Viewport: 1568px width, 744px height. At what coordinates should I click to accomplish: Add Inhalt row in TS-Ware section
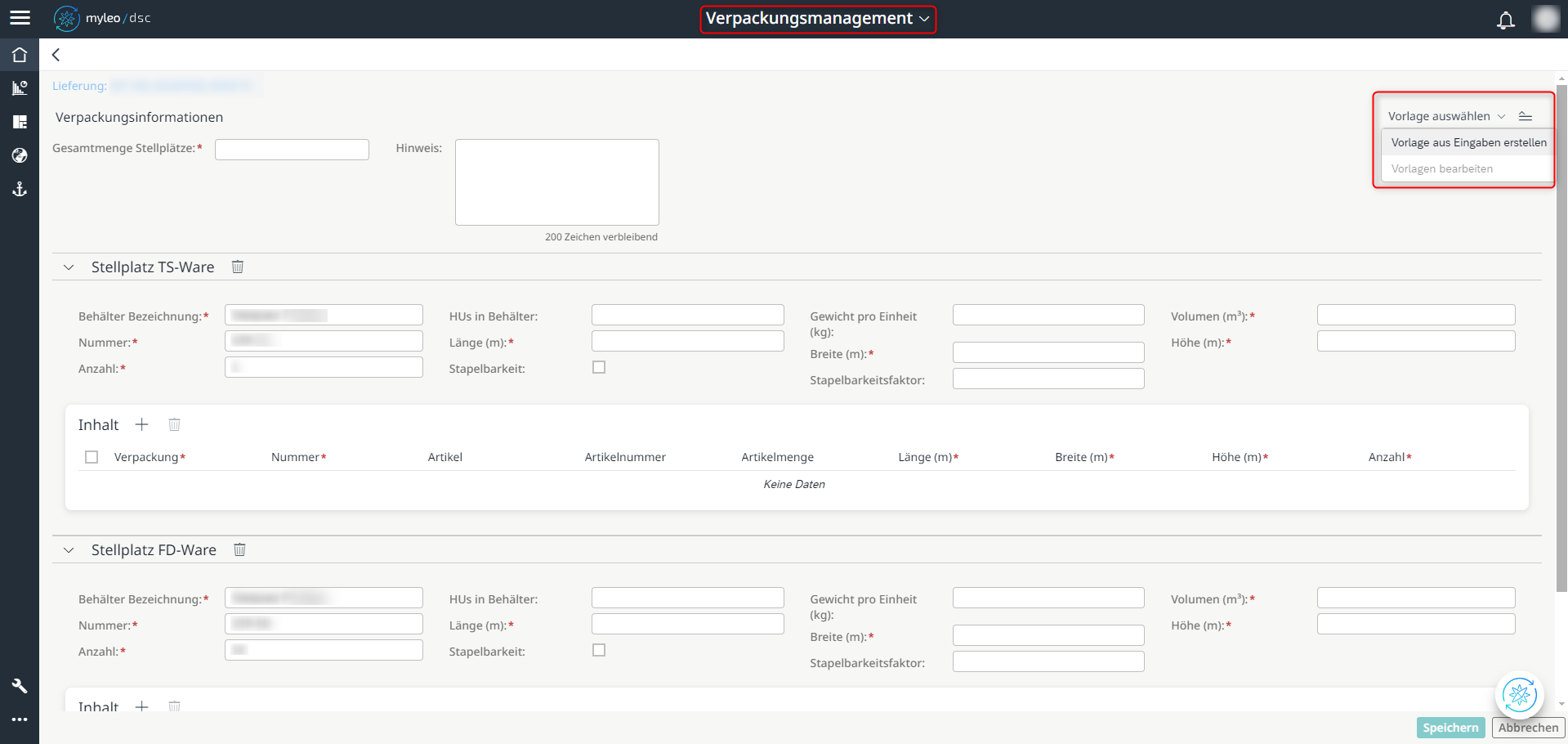141,424
